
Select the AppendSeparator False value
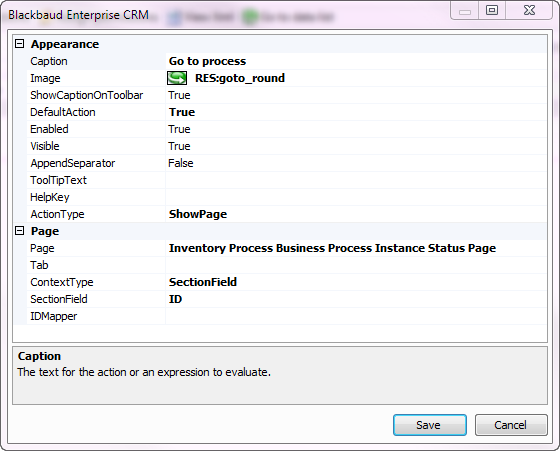(x=356, y=163)
